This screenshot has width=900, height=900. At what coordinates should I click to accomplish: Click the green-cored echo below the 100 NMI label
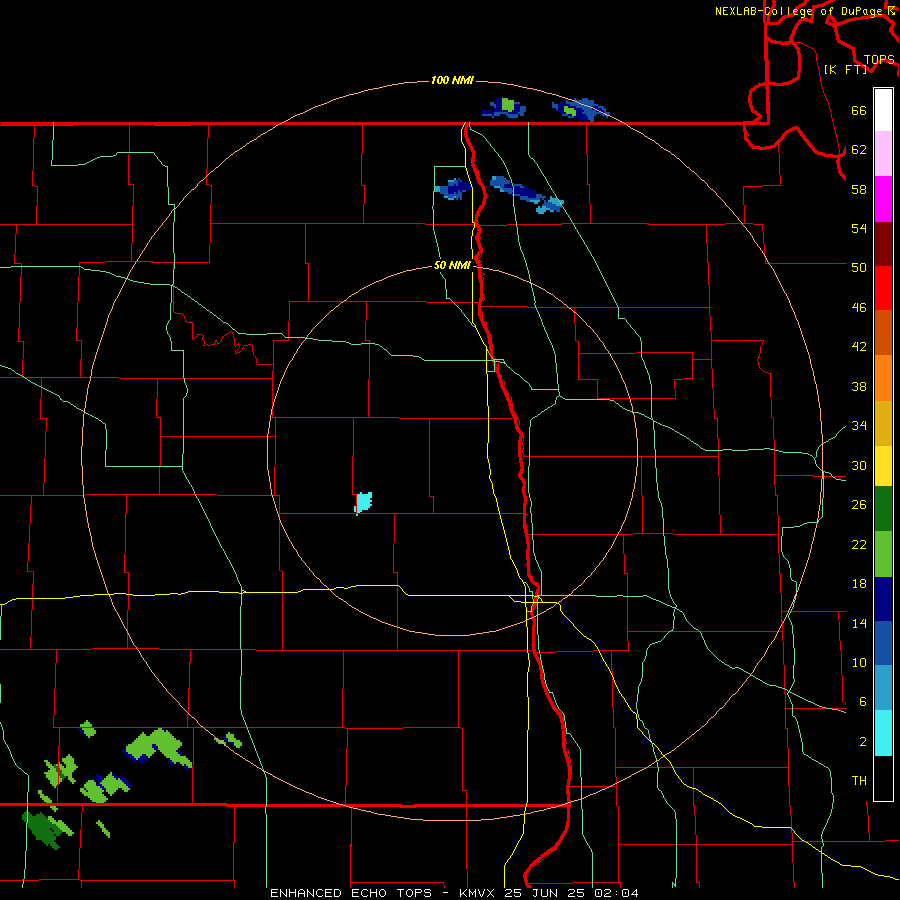[505, 107]
